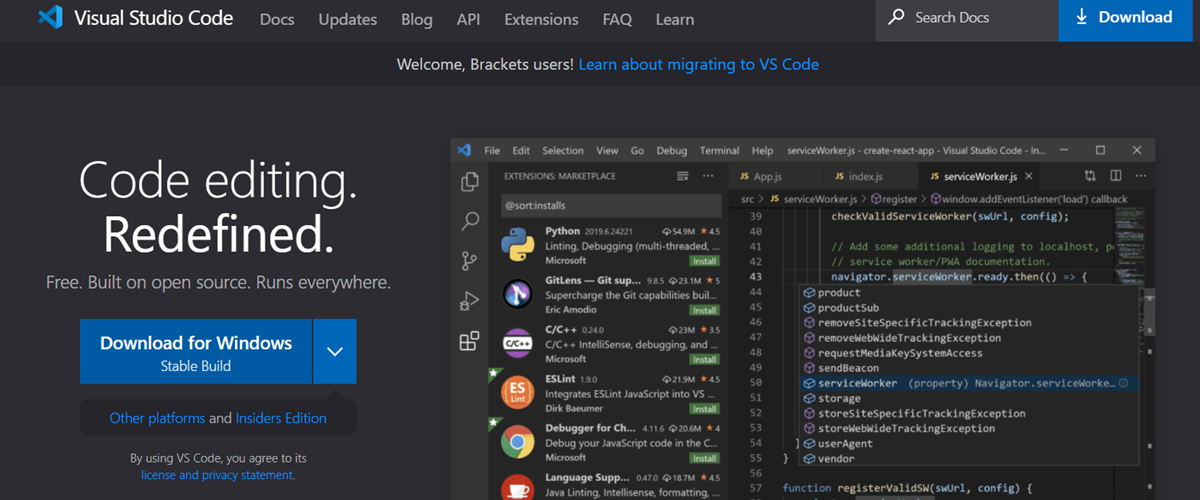Open Extensions in site navigation
The width and height of the screenshot is (1200, 500).
[541, 19]
